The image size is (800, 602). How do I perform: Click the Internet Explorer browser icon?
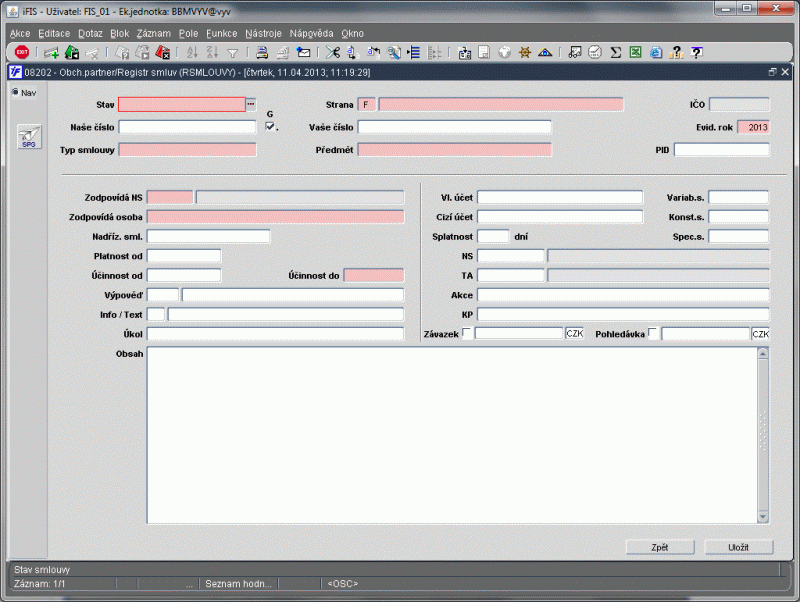656,52
